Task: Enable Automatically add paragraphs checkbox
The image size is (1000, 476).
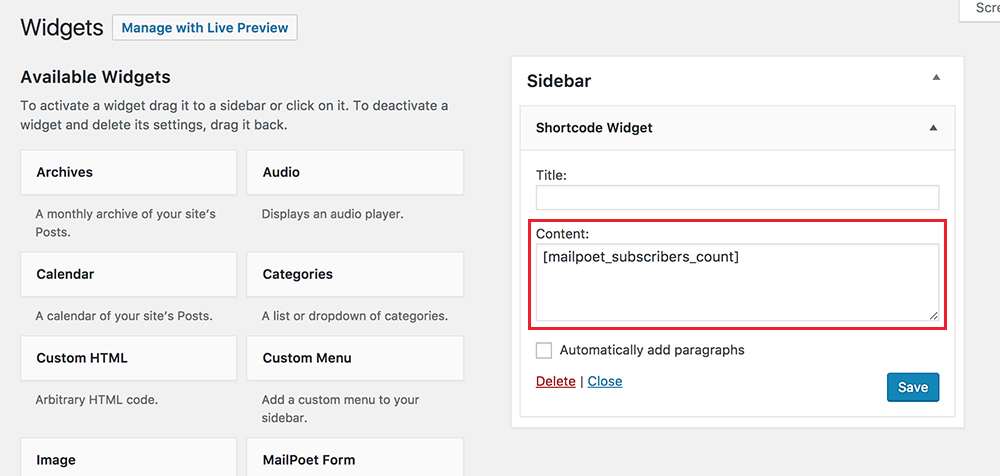Action: pos(544,350)
